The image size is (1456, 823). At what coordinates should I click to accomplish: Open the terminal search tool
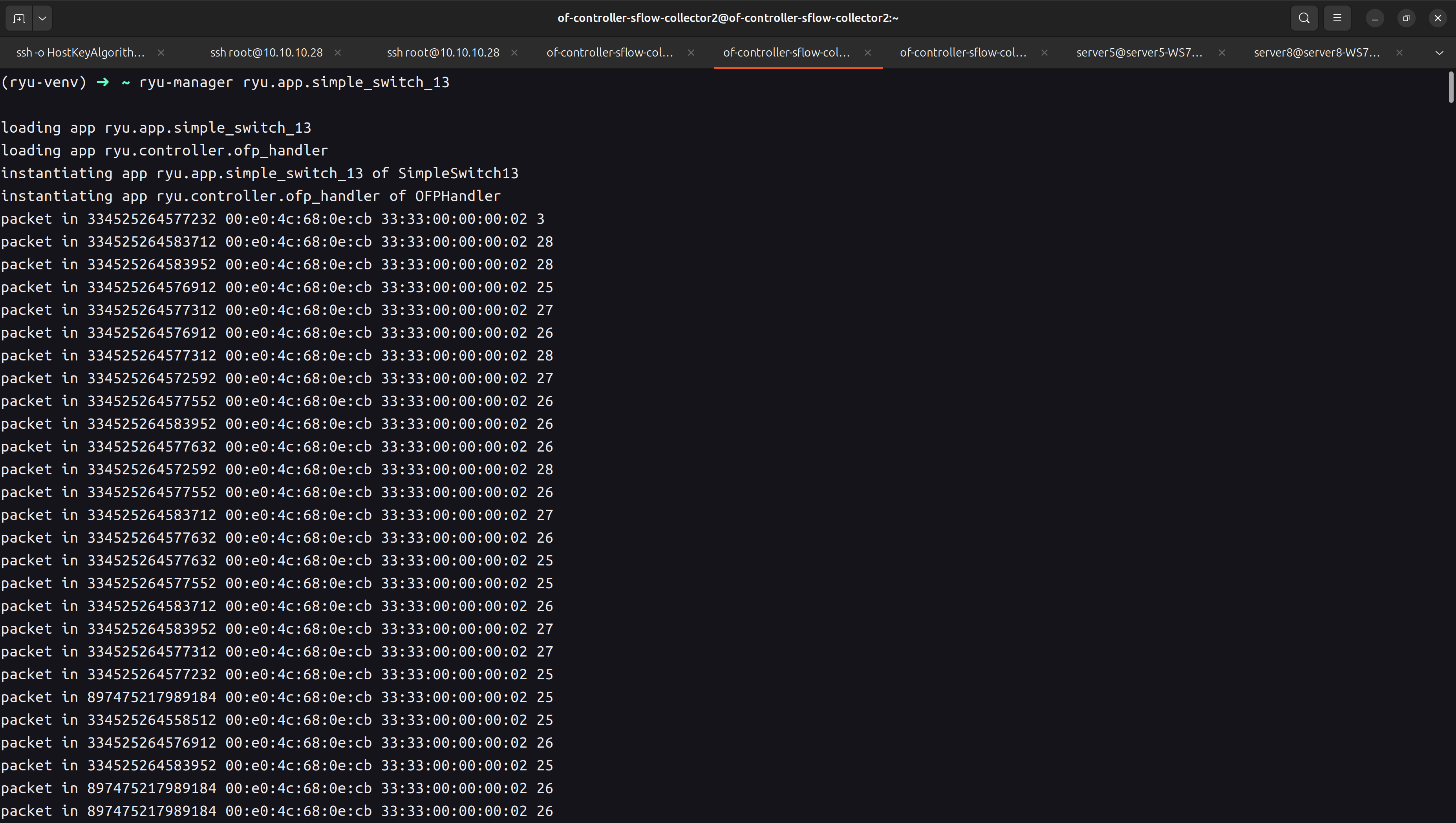pyautogui.click(x=1304, y=18)
